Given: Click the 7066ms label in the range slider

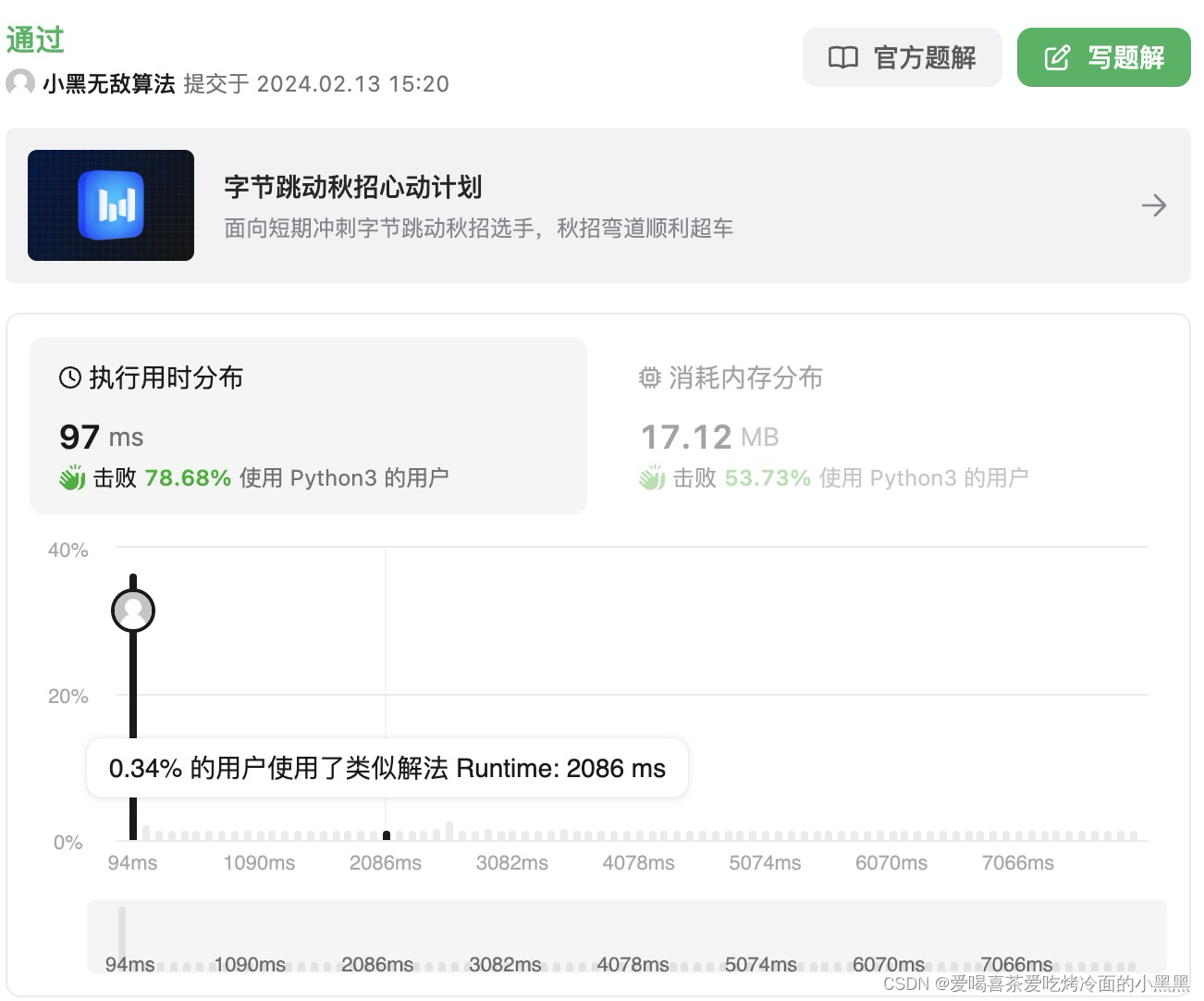Looking at the screenshot, I should tap(1016, 965).
